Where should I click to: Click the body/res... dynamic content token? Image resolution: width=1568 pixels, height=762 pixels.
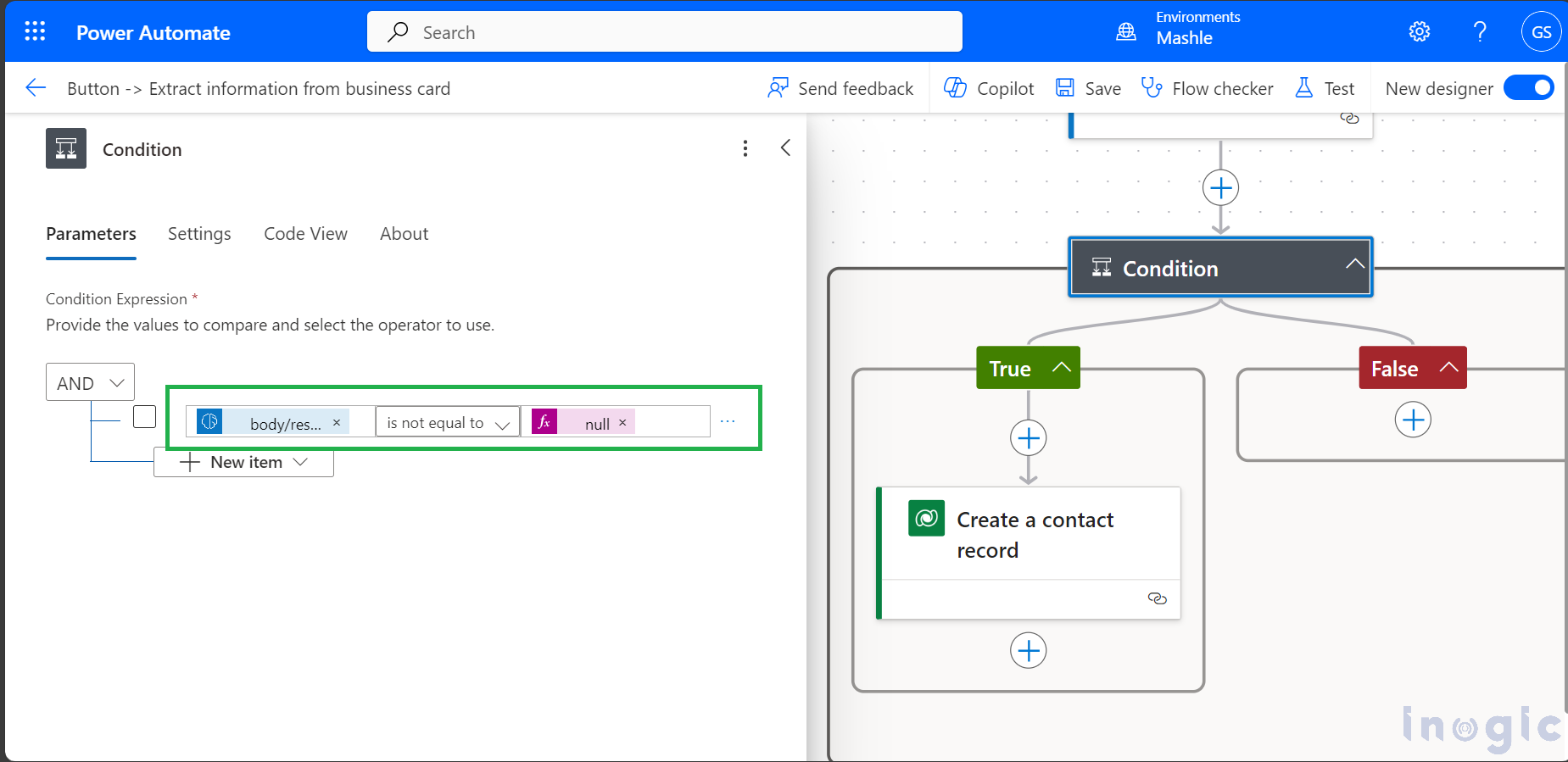[x=271, y=422]
